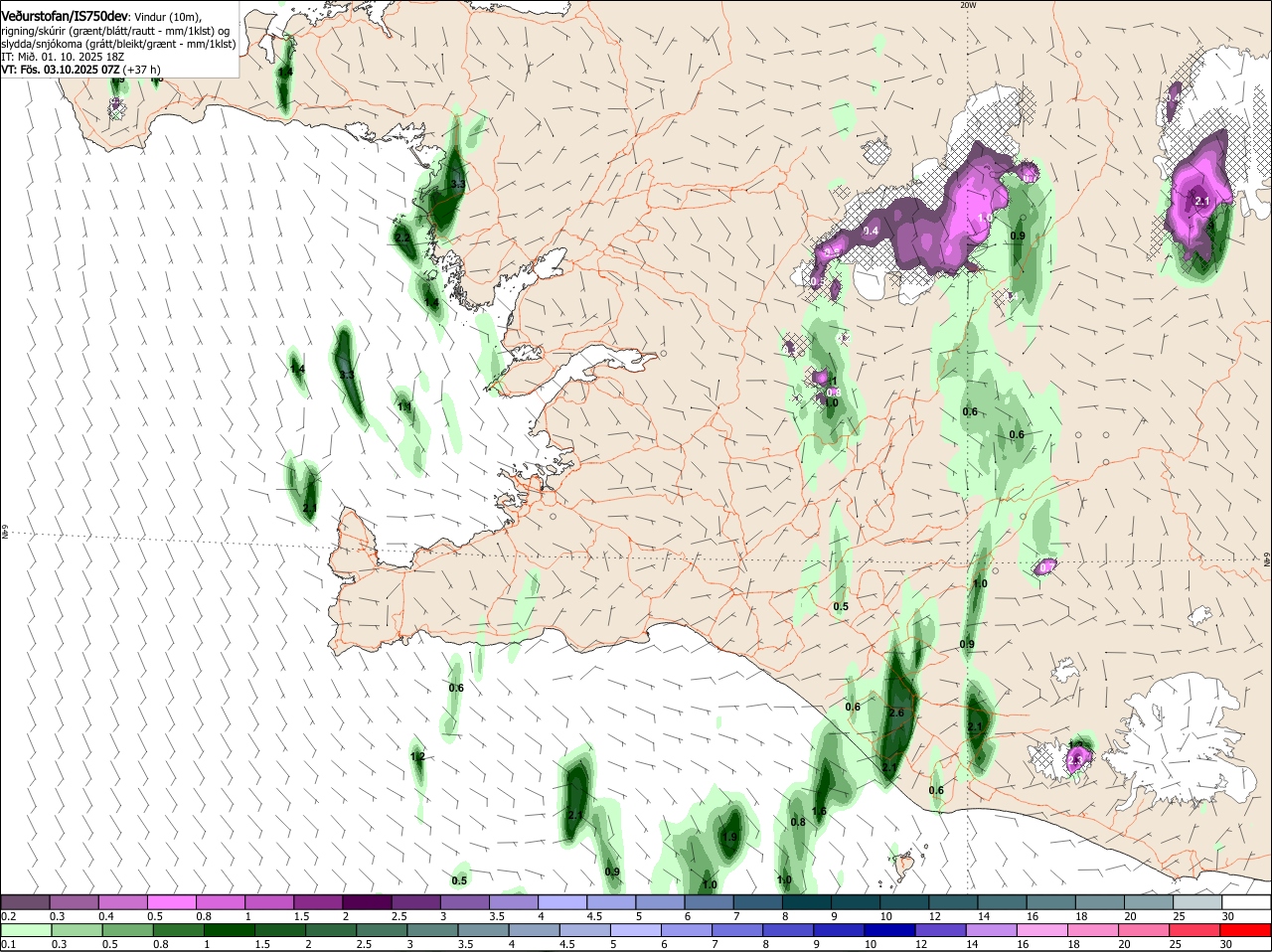Click the '20W' longitude label at top edge
1272x952 pixels.
click(x=969, y=5)
